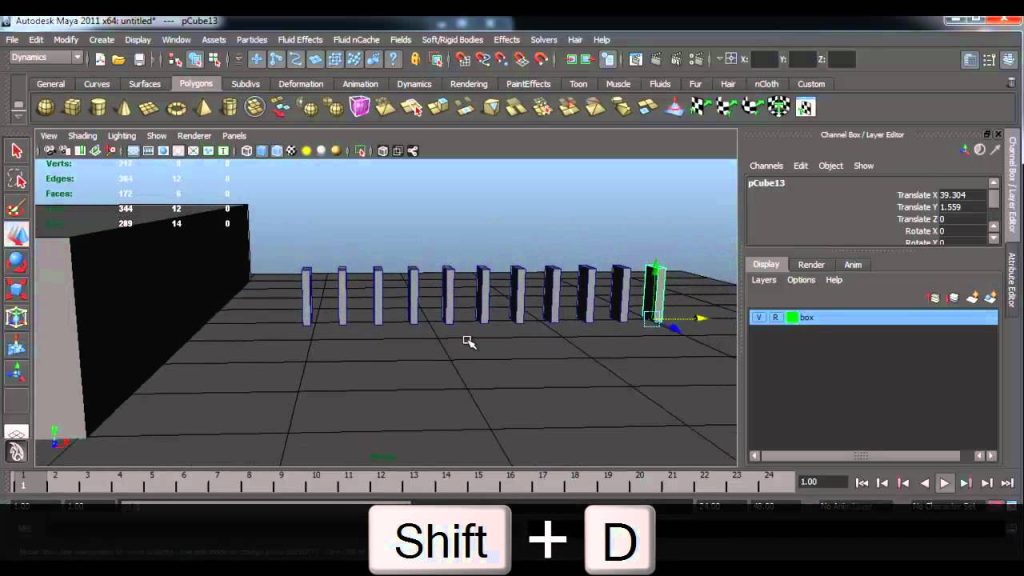Screen dimensions: 1024x576
Task: Open the Lighting menu in viewport
Action: pyautogui.click(x=121, y=136)
